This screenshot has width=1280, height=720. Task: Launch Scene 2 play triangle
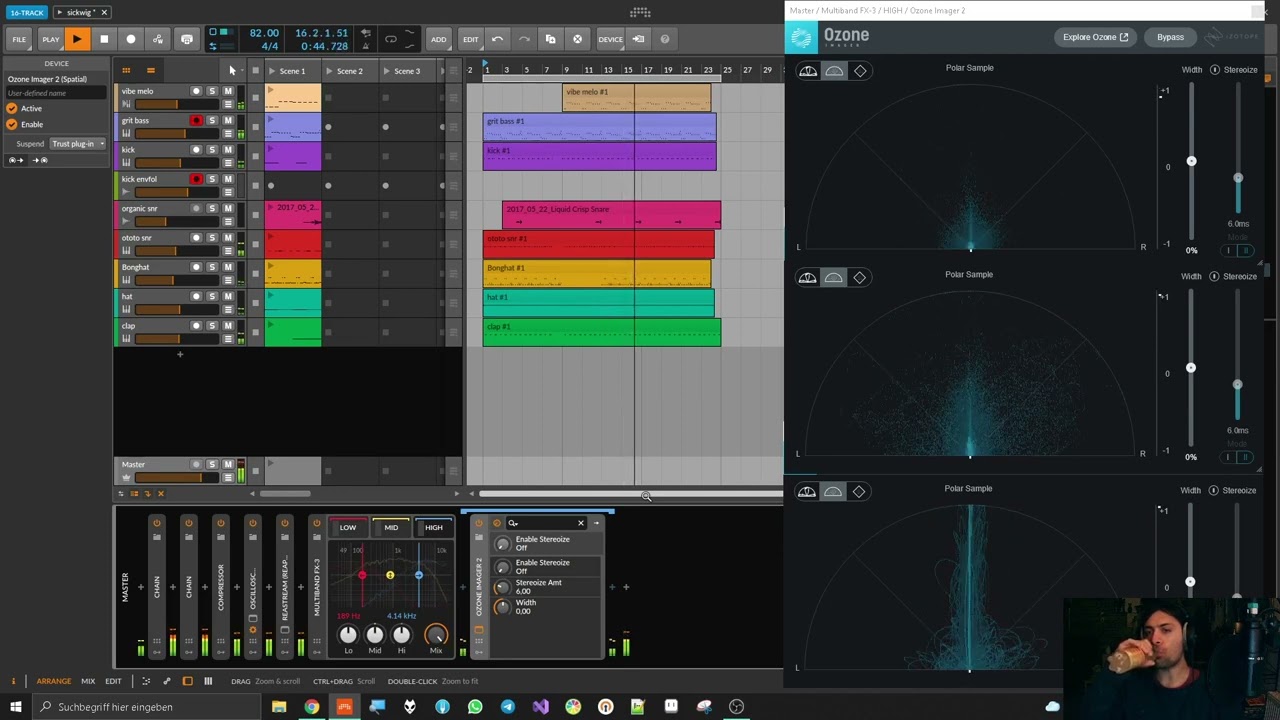pyautogui.click(x=328, y=71)
